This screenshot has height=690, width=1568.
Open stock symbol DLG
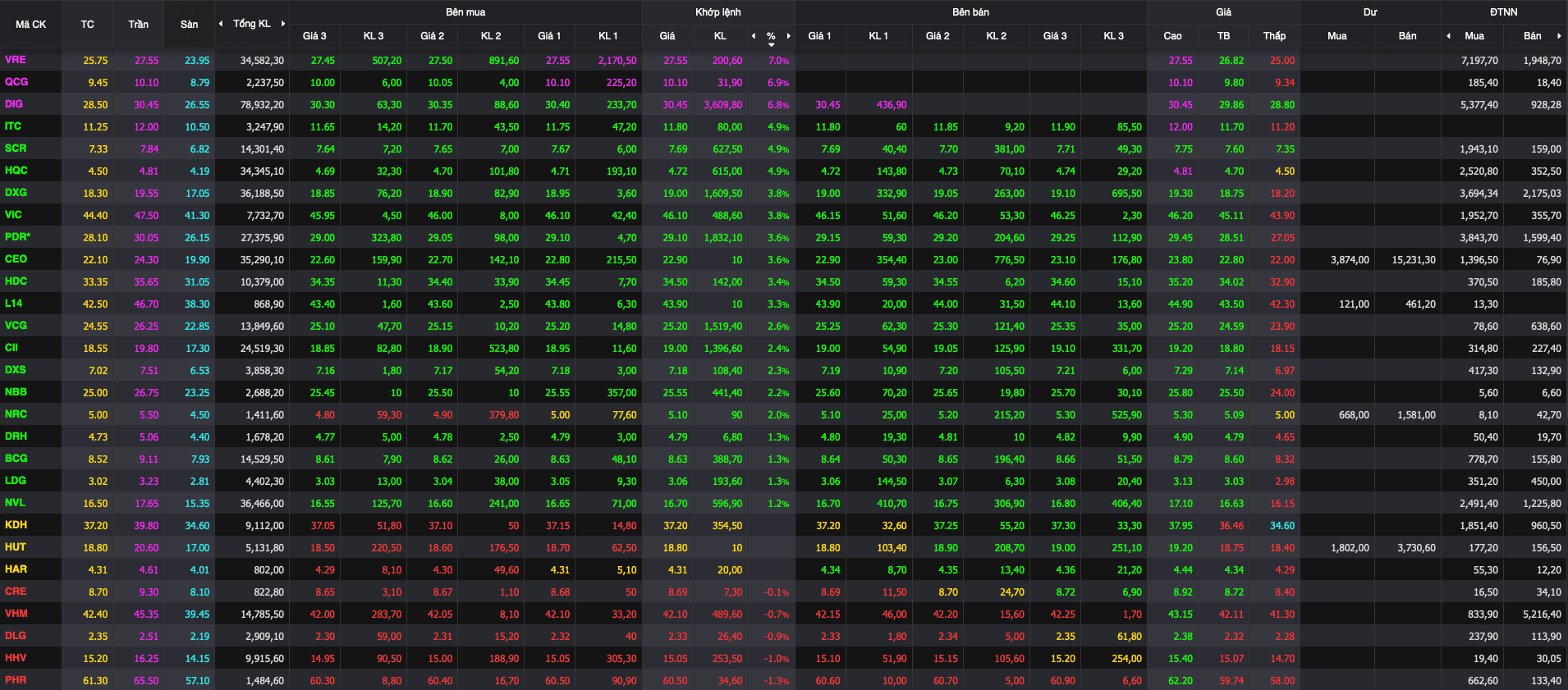coord(16,636)
